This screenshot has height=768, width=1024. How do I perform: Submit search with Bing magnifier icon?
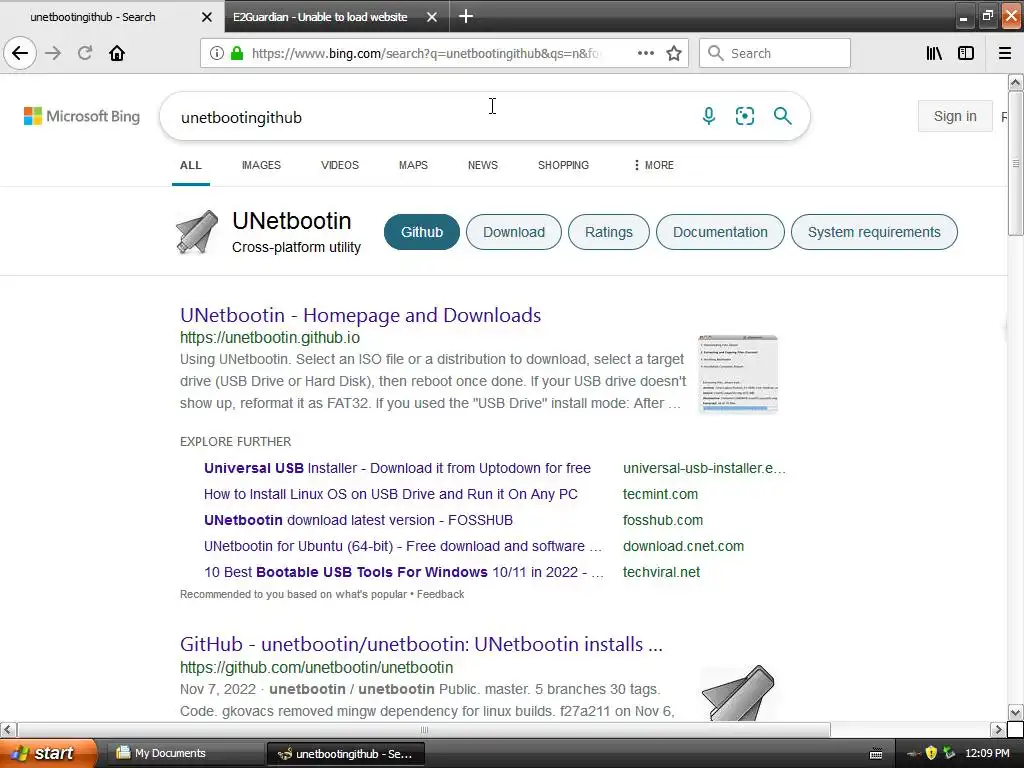click(x=782, y=116)
